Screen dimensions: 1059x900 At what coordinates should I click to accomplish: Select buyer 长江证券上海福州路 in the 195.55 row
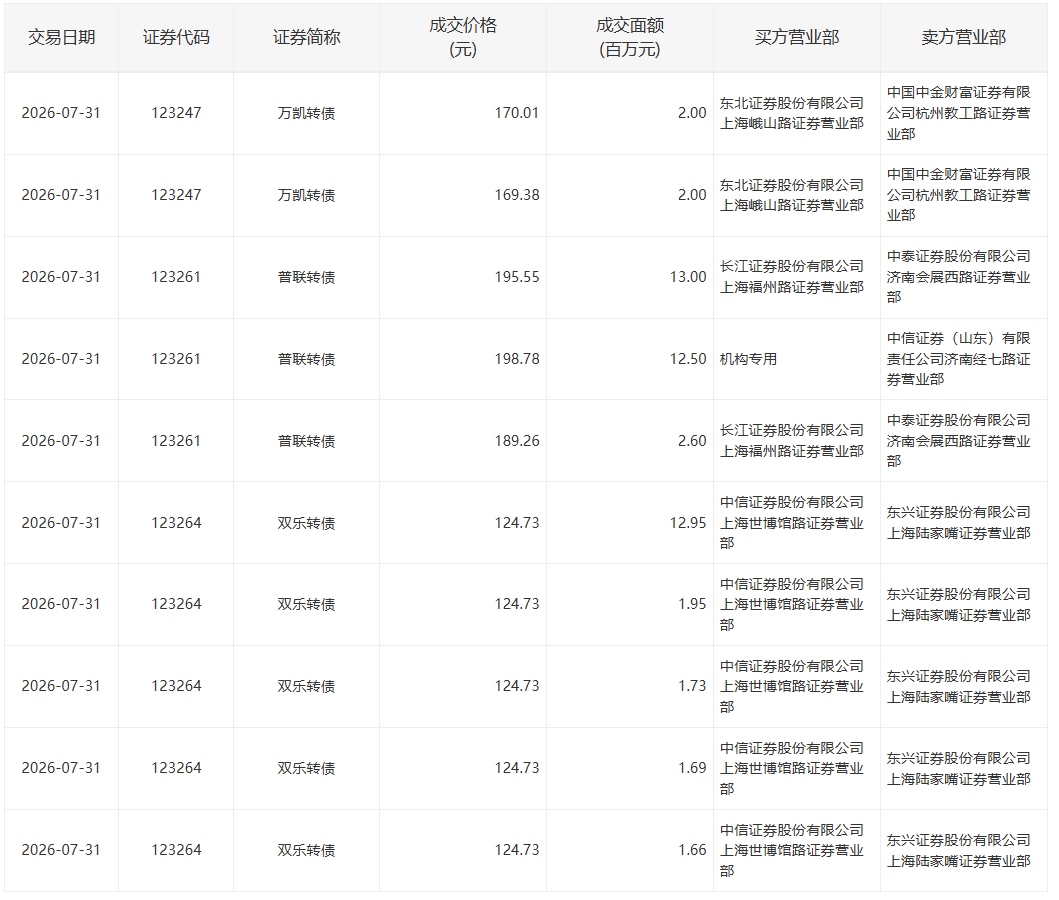[x=792, y=277]
